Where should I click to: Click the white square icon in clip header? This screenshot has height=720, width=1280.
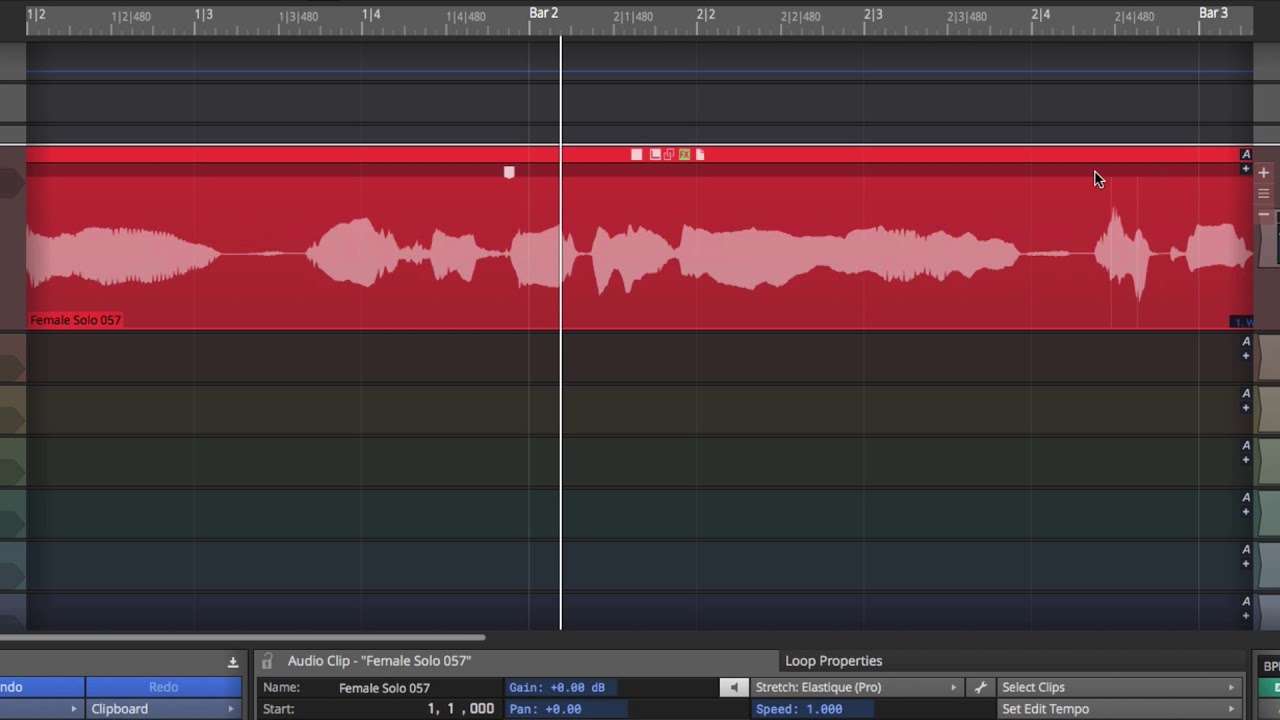point(637,154)
